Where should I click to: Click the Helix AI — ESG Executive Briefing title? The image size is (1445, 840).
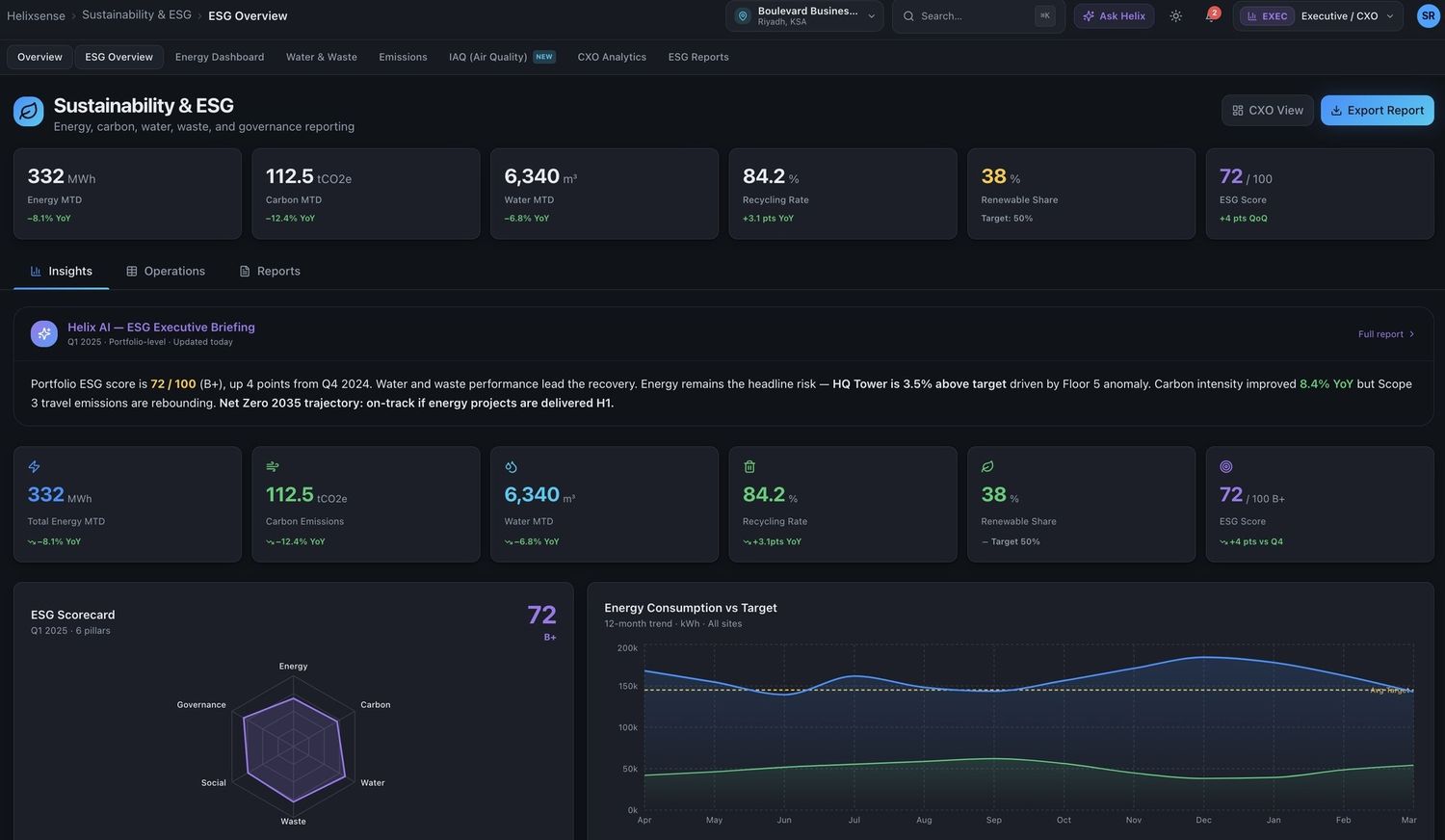[x=161, y=328]
